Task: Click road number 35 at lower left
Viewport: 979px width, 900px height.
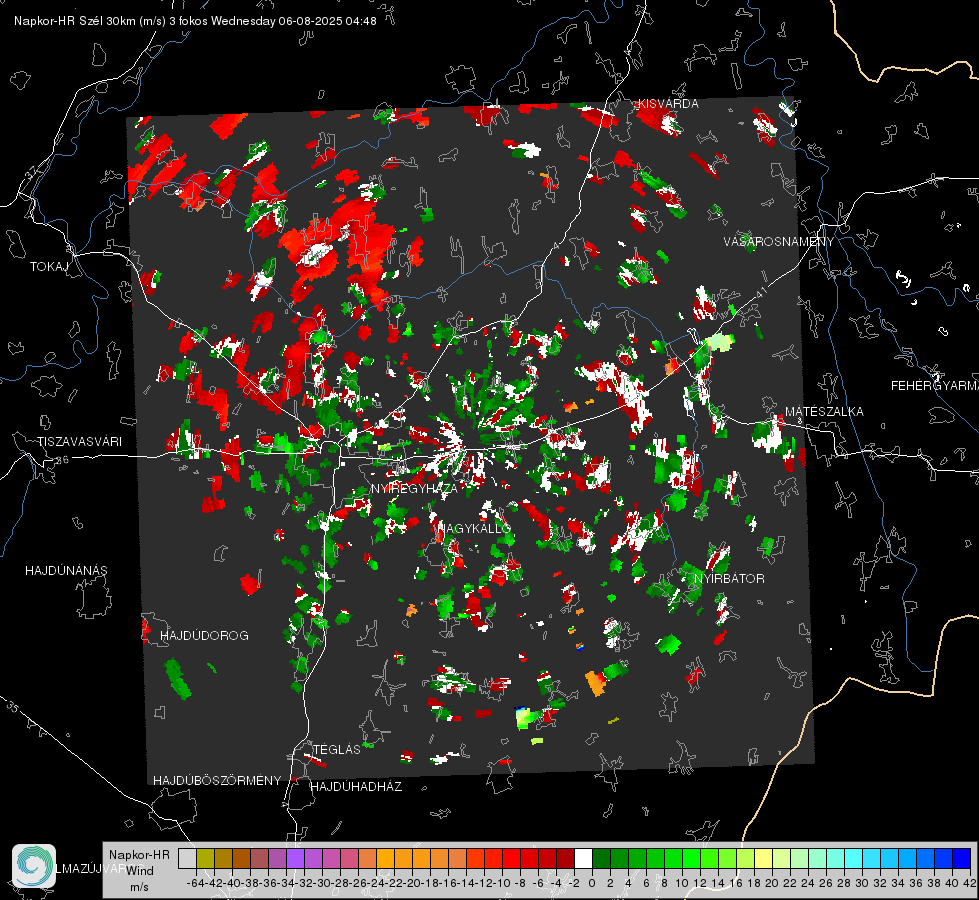Action: pyautogui.click(x=12, y=707)
